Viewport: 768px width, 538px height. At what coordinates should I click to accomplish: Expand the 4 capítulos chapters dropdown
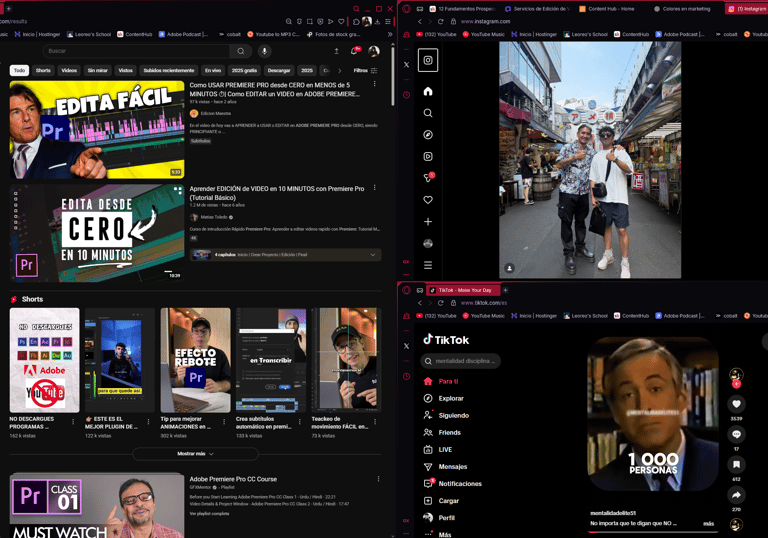pos(286,255)
